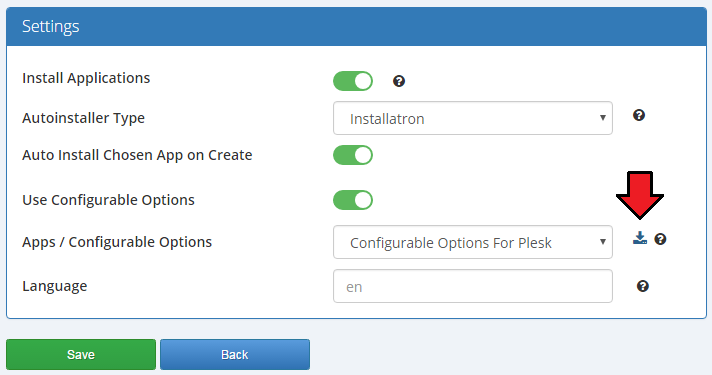Click the Autoinstaller Type label
This screenshot has width=712, height=375.
83,118
